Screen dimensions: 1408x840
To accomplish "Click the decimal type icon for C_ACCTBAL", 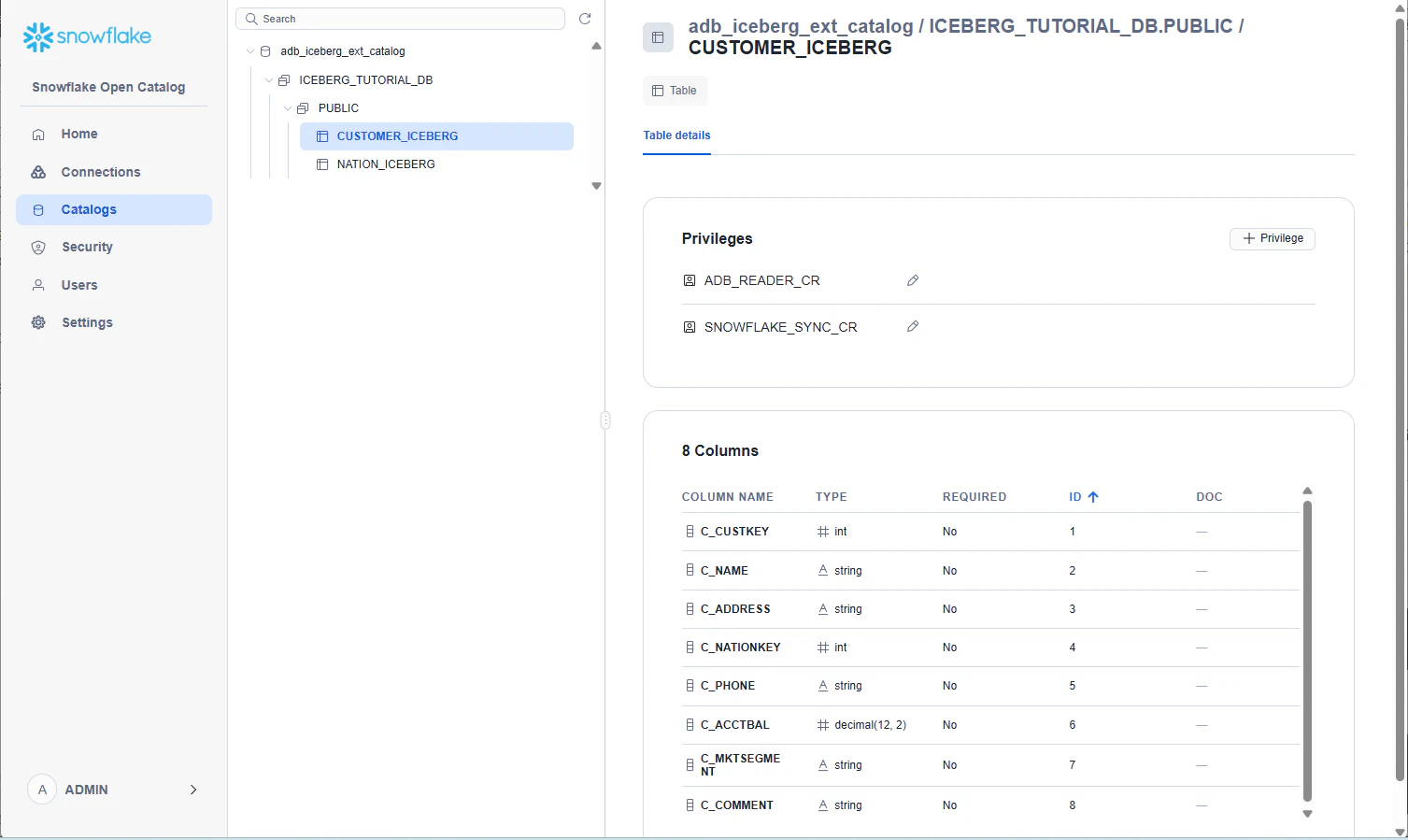I will click(x=823, y=725).
